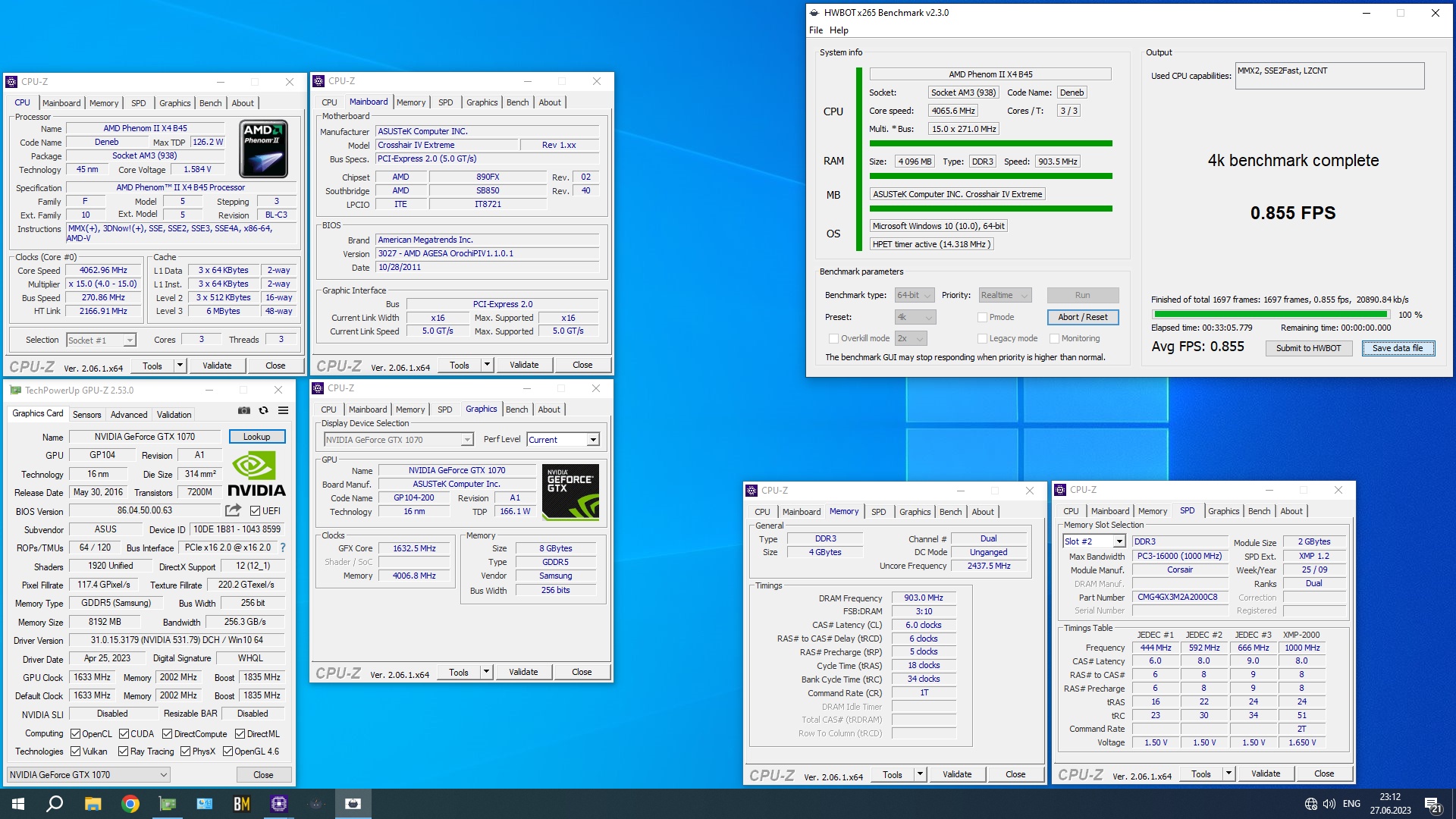Open the taskbar search magnifier
1456x819 pixels.
55,804
